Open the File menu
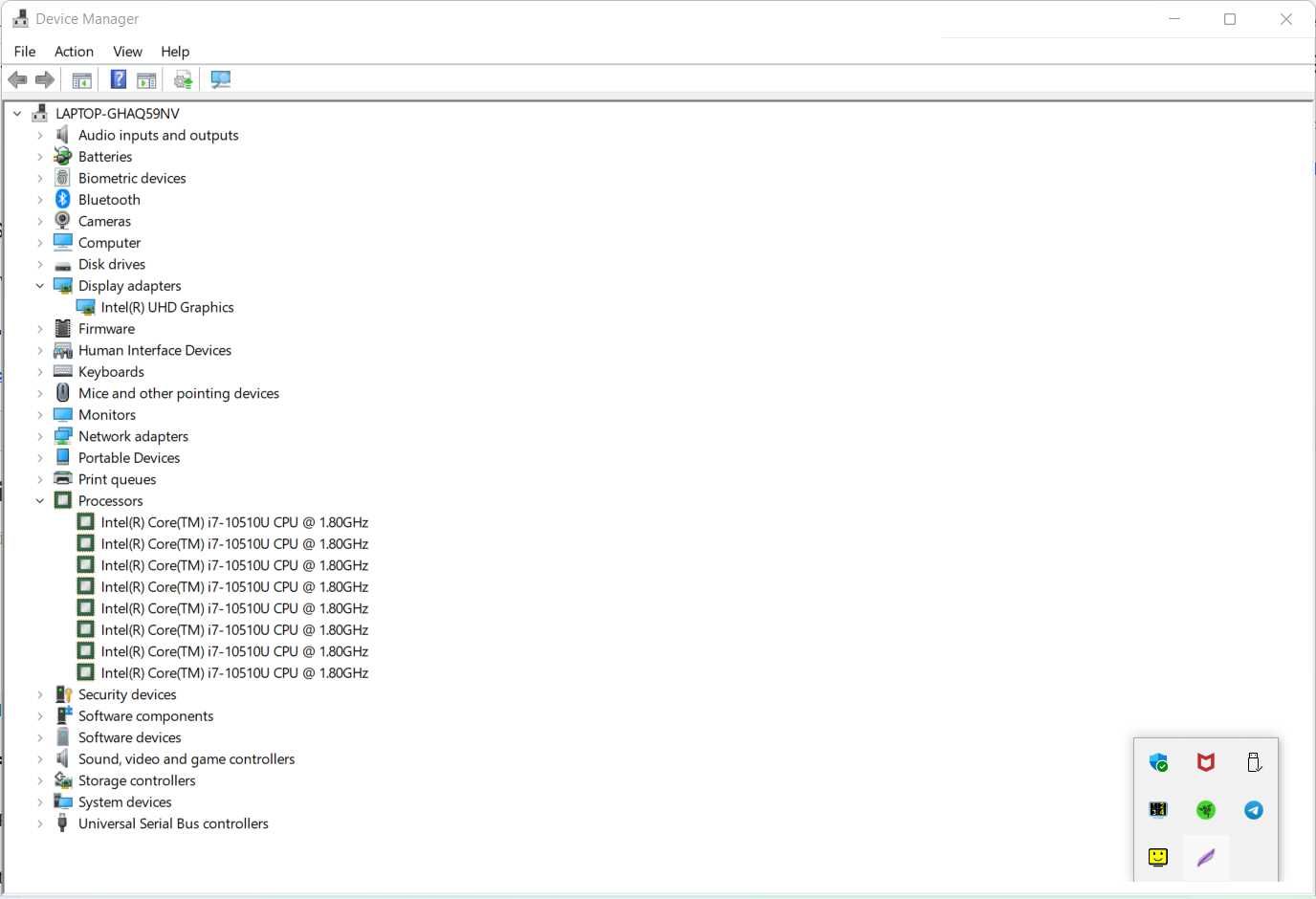 pos(25,52)
